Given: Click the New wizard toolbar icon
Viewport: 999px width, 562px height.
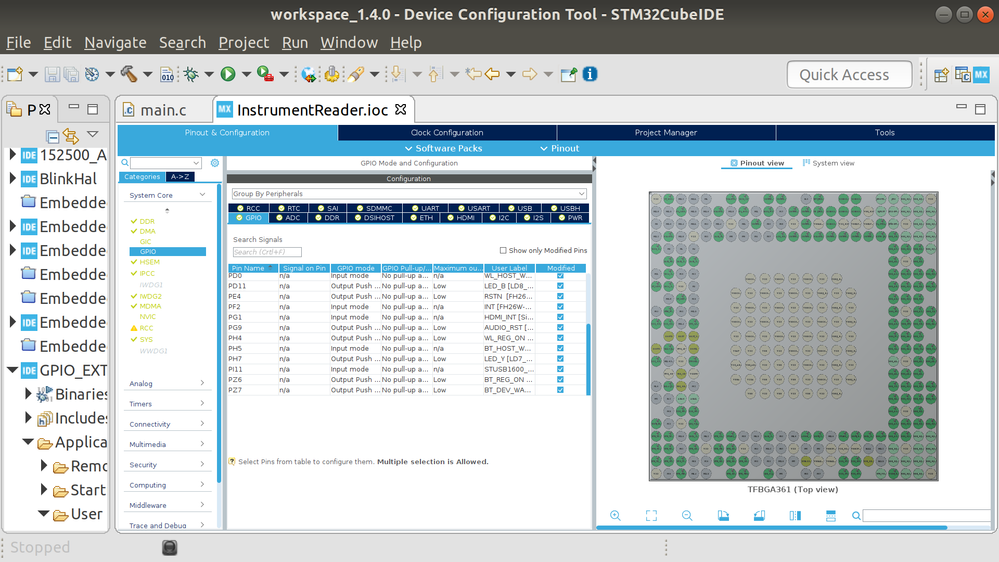Looking at the screenshot, I should click(x=15, y=75).
